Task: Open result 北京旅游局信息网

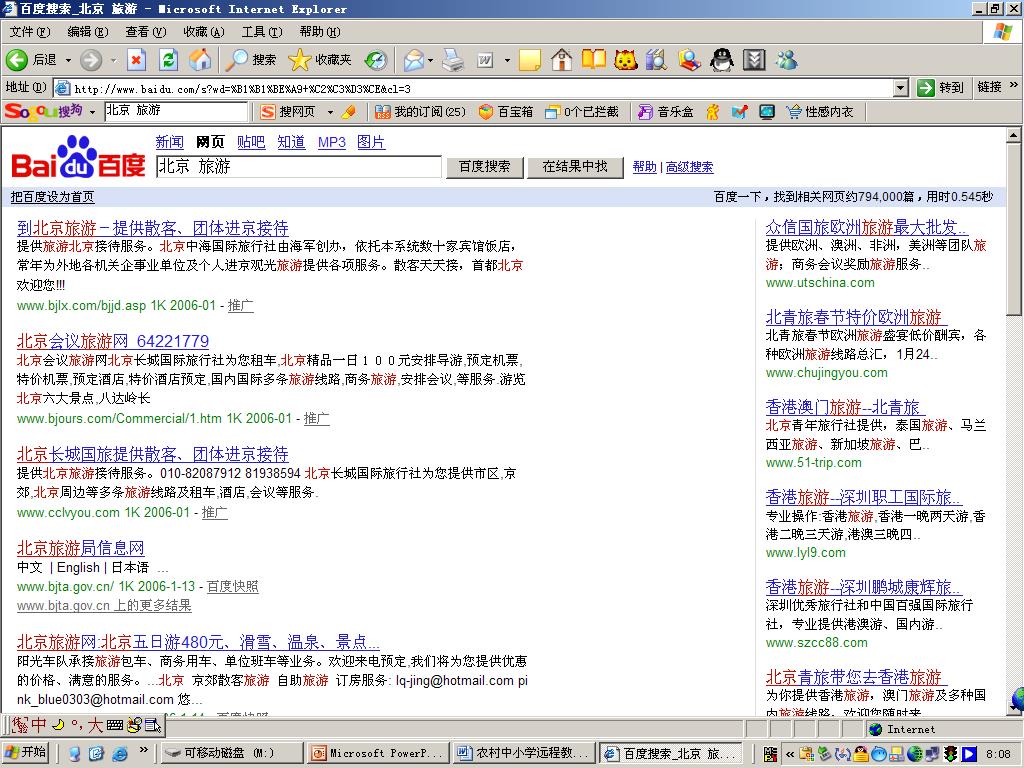Action: (x=80, y=548)
